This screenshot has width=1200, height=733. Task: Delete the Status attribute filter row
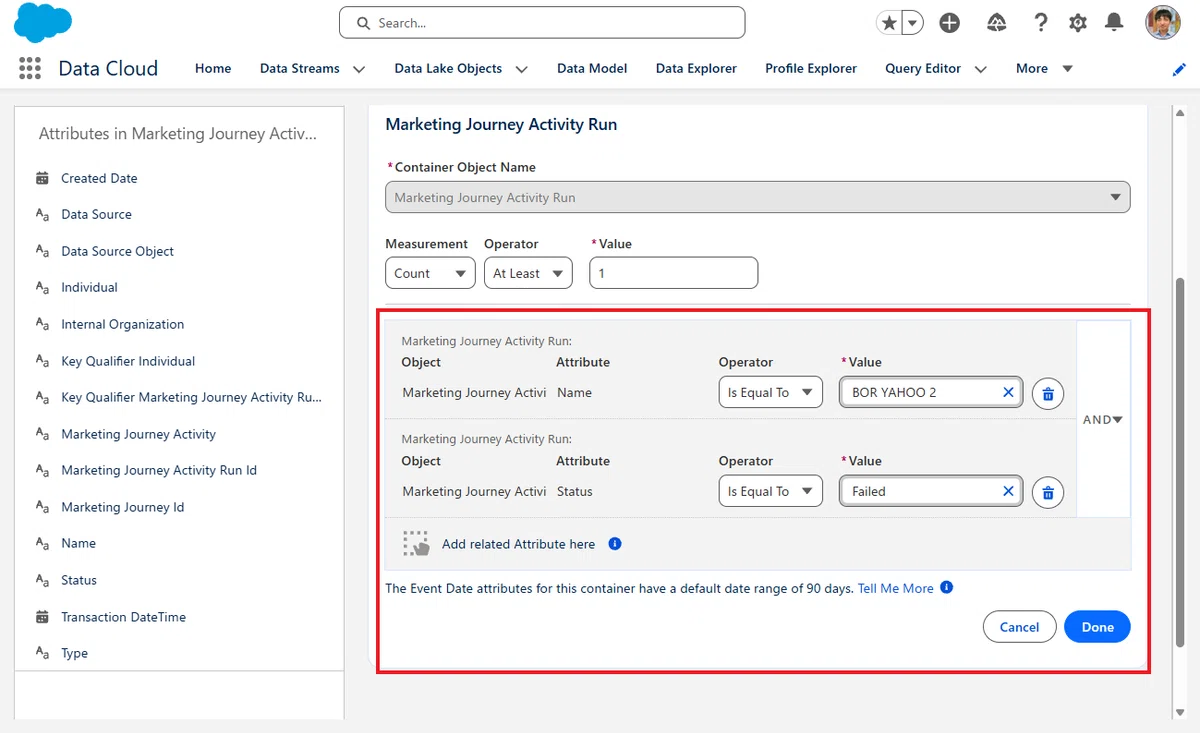tap(1048, 492)
